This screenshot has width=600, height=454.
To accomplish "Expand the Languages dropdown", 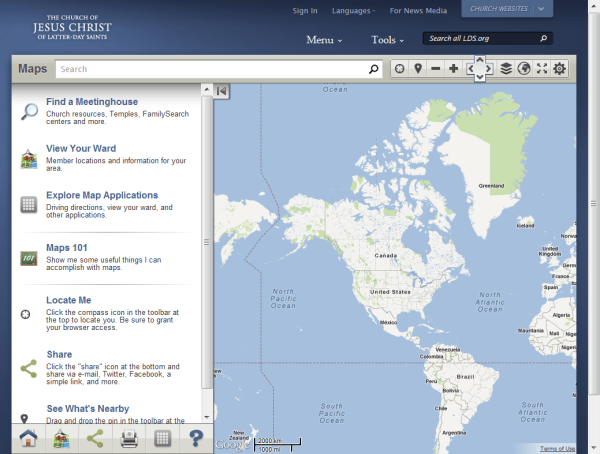I will coord(353,11).
